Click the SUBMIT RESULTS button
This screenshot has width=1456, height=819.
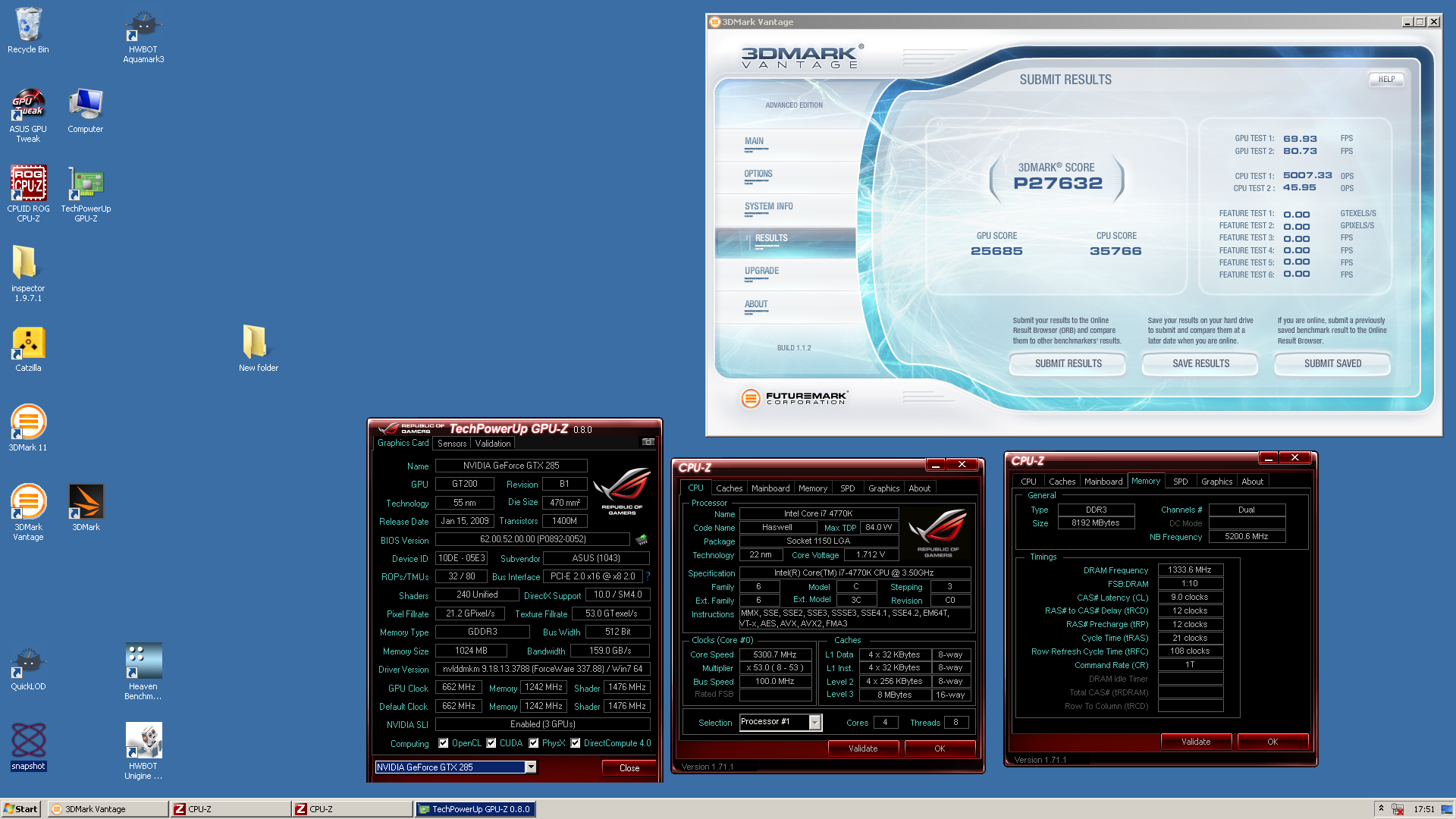(1068, 364)
